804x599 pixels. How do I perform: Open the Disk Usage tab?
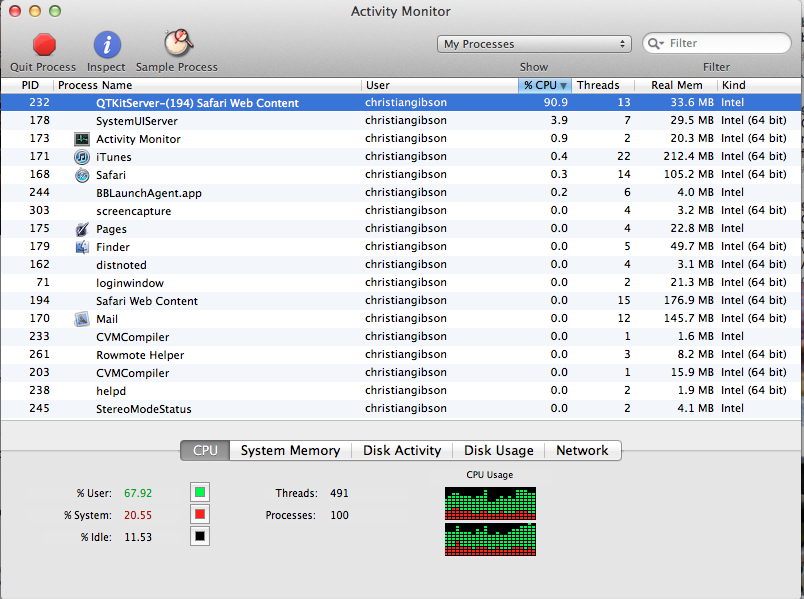[x=498, y=450]
